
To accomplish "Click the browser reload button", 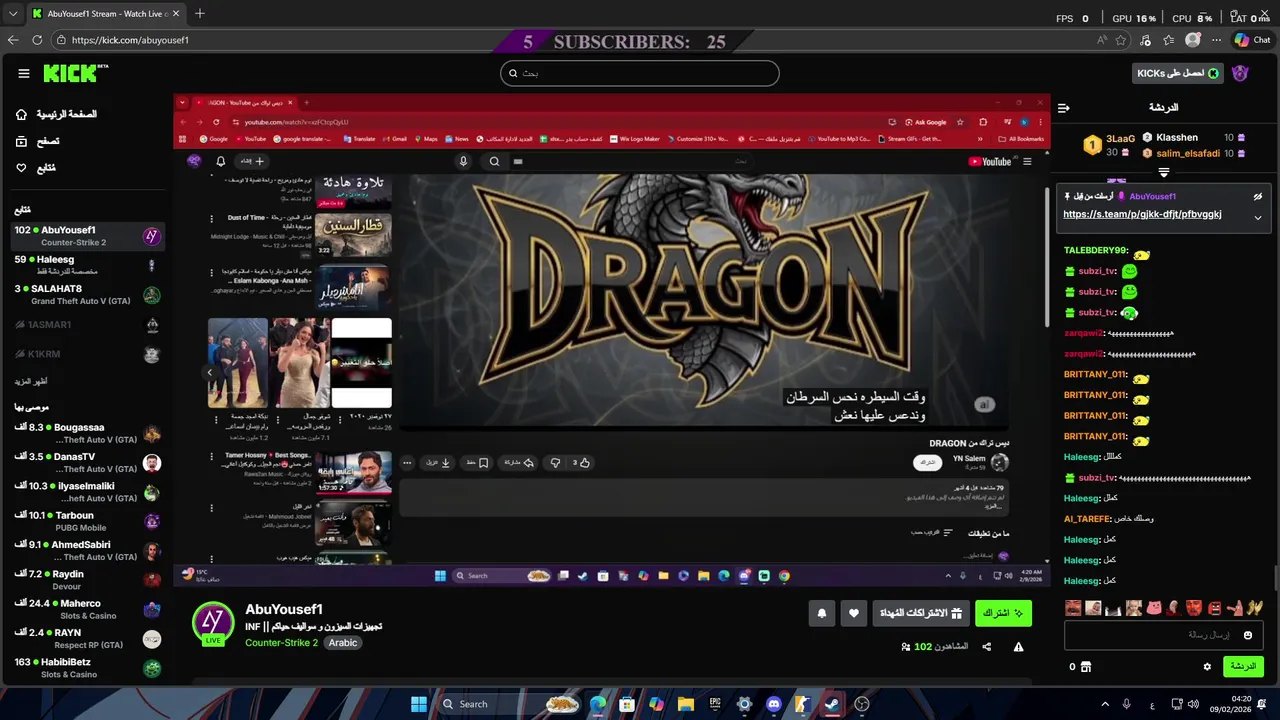I will tap(37, 40).
